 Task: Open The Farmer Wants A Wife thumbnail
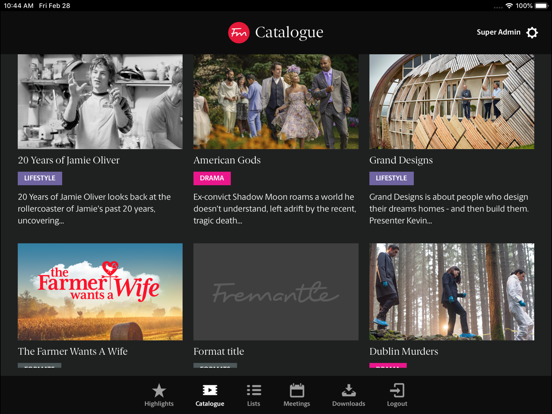(100, 291)
